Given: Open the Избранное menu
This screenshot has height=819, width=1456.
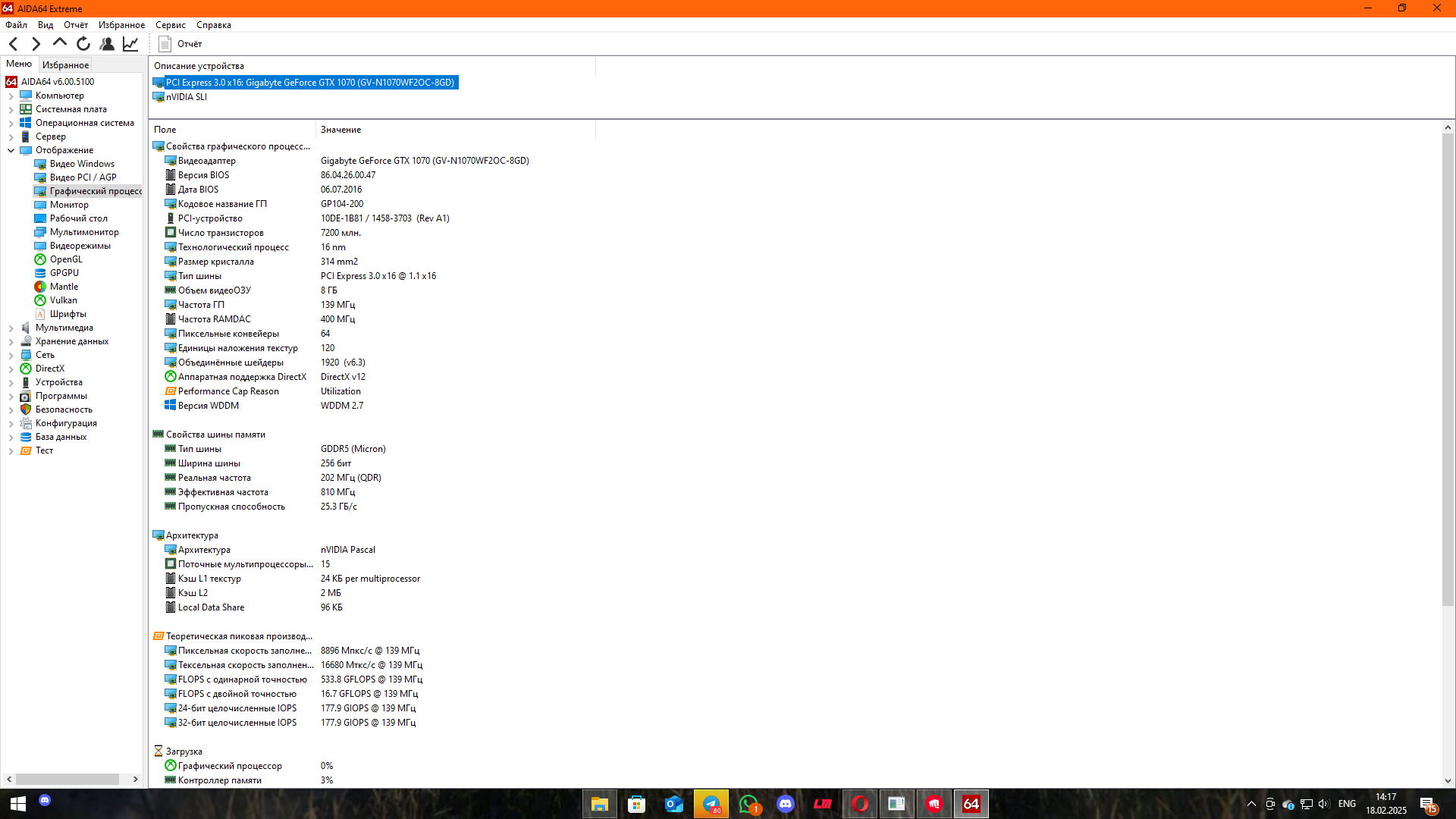Looking at the screenshot, I should (x=121, y=25).
